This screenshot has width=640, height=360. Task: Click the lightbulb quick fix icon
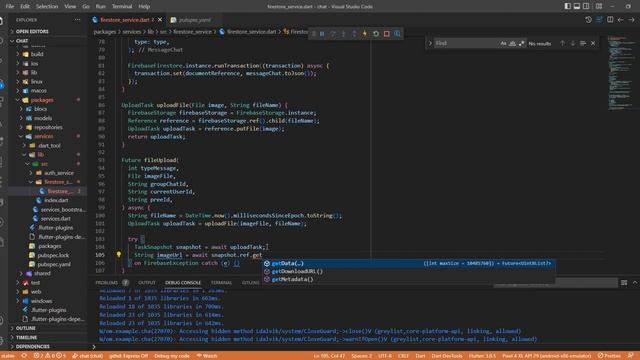coord(119,254)
